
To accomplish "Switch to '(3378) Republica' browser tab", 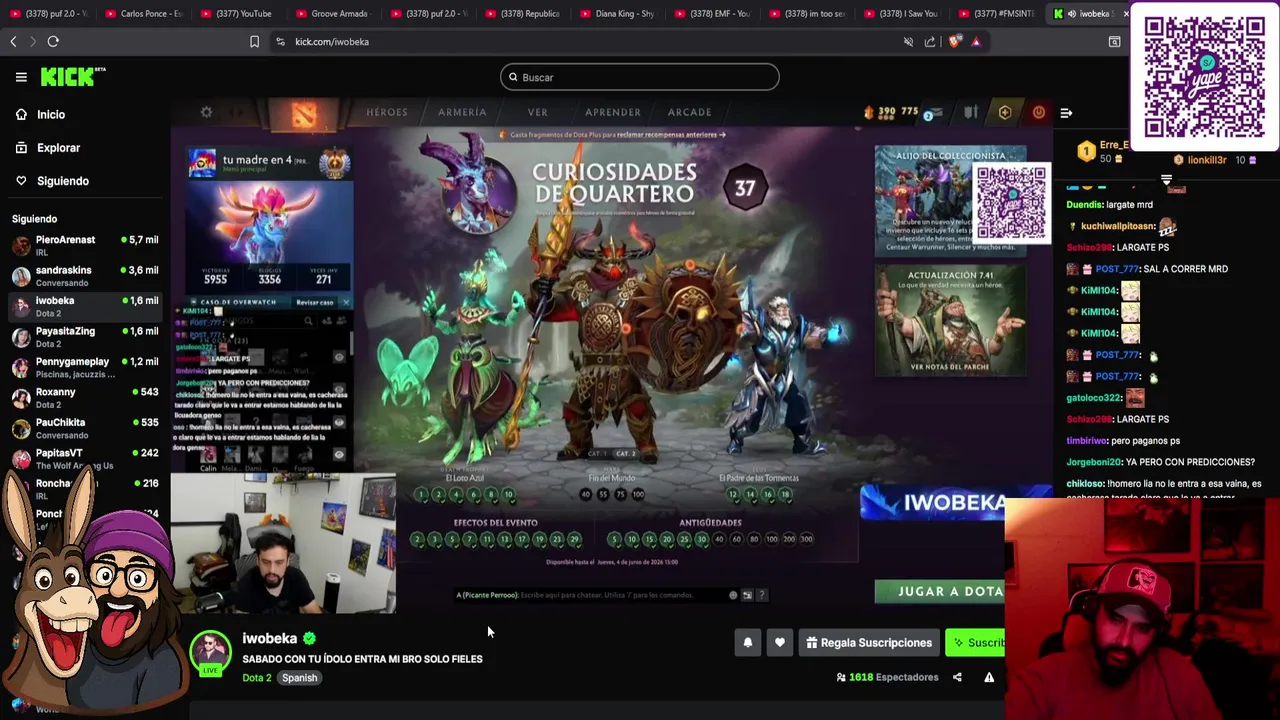I will (522, 13).
